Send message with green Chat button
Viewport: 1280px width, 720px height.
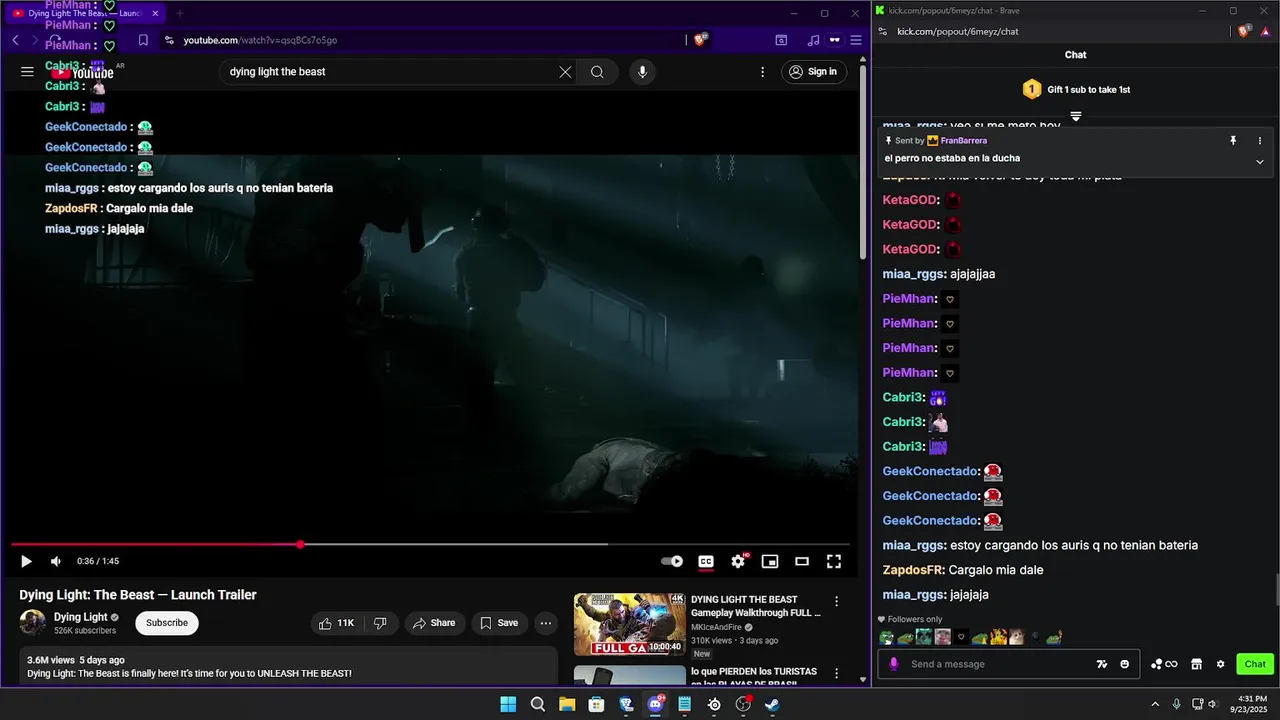pos(1255,664)
